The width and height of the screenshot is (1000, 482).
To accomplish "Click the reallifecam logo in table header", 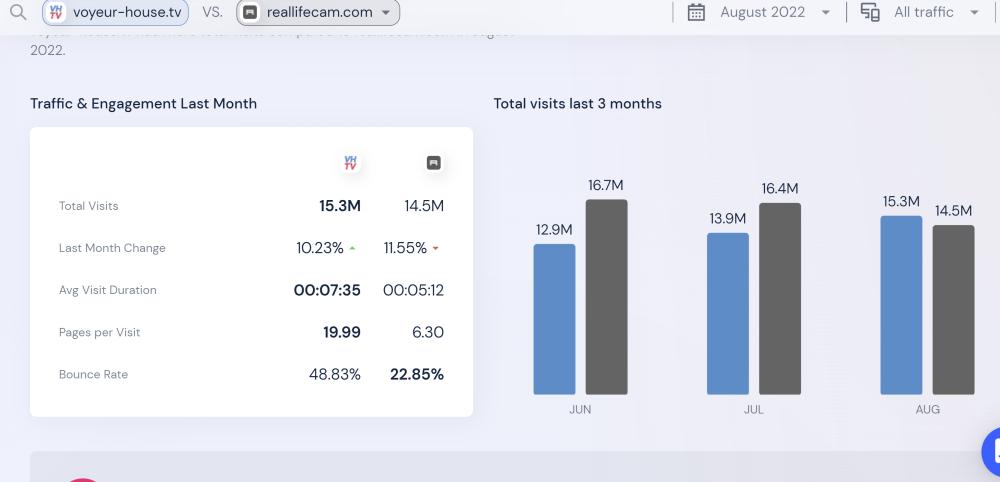I will click(434, 163).
